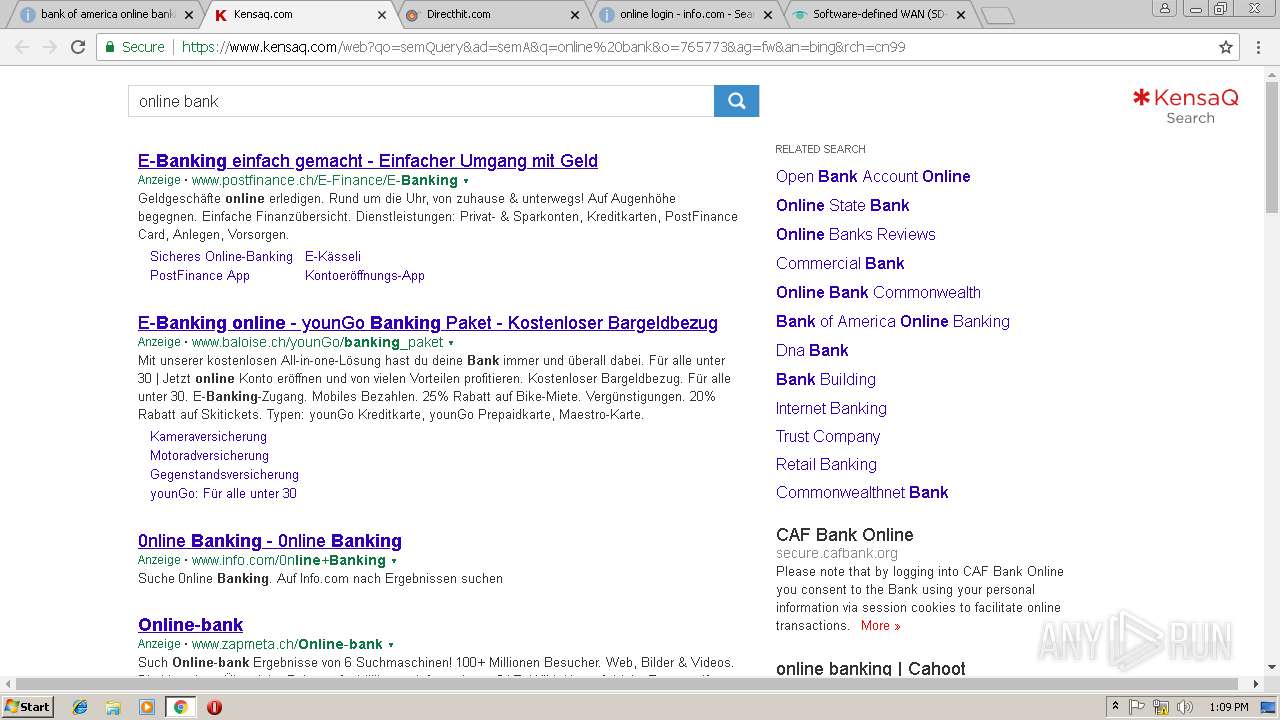Open 'Motoradversicherung' sitelink
1280x720 pixels.
[x=209, y=456]
